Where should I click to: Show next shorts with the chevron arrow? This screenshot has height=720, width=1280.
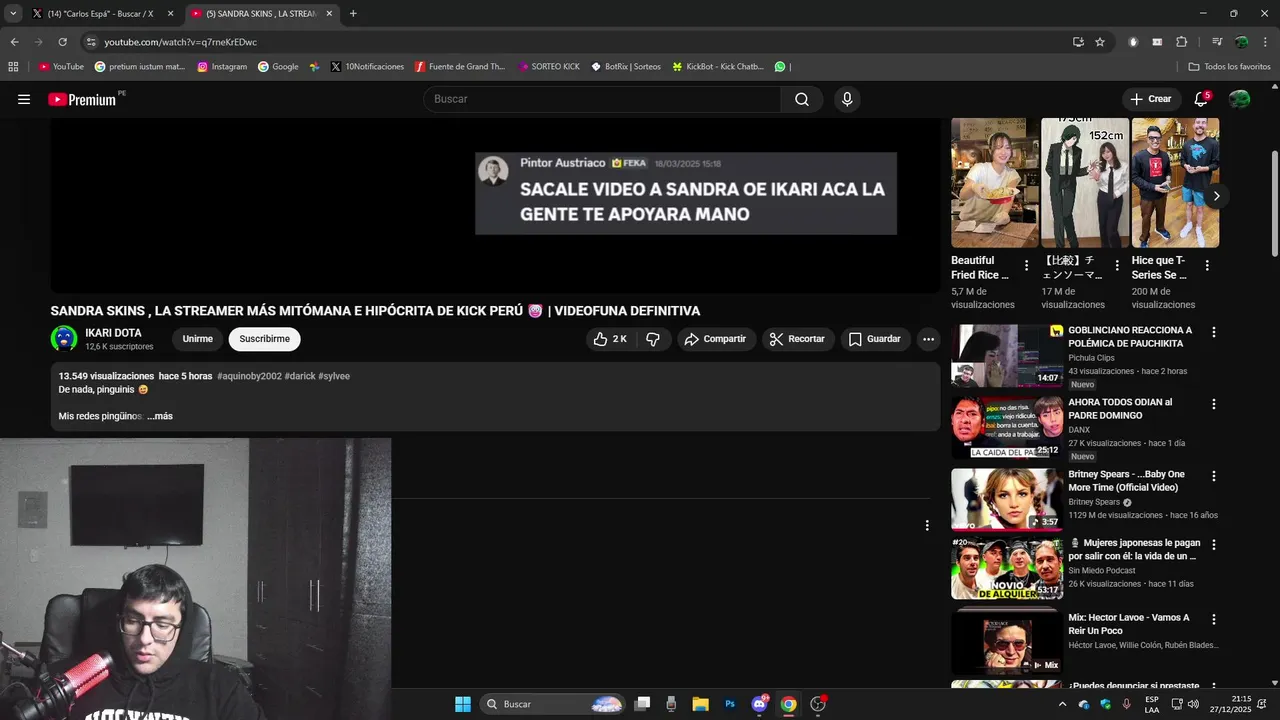[1216, 196]
